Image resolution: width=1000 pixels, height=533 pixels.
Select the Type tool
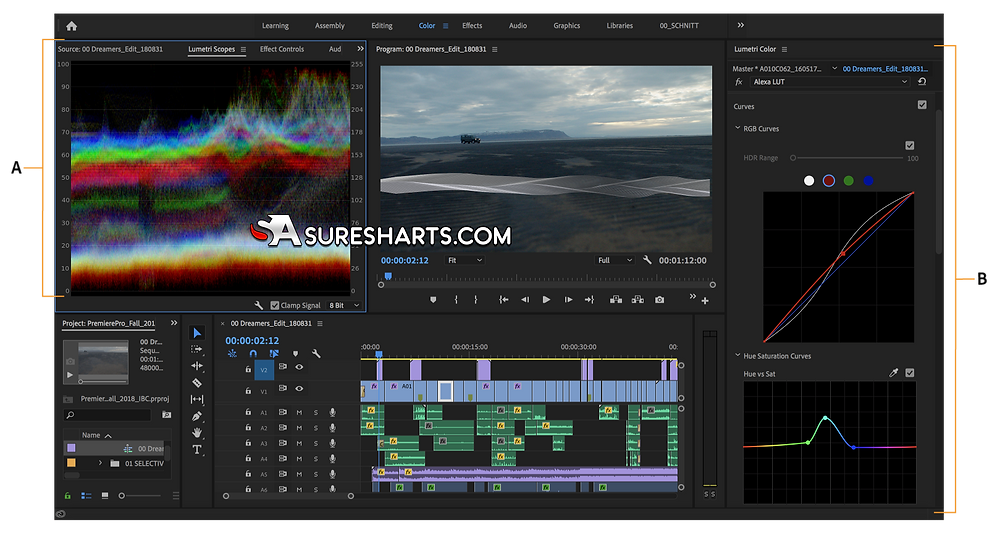pos(197,449)
